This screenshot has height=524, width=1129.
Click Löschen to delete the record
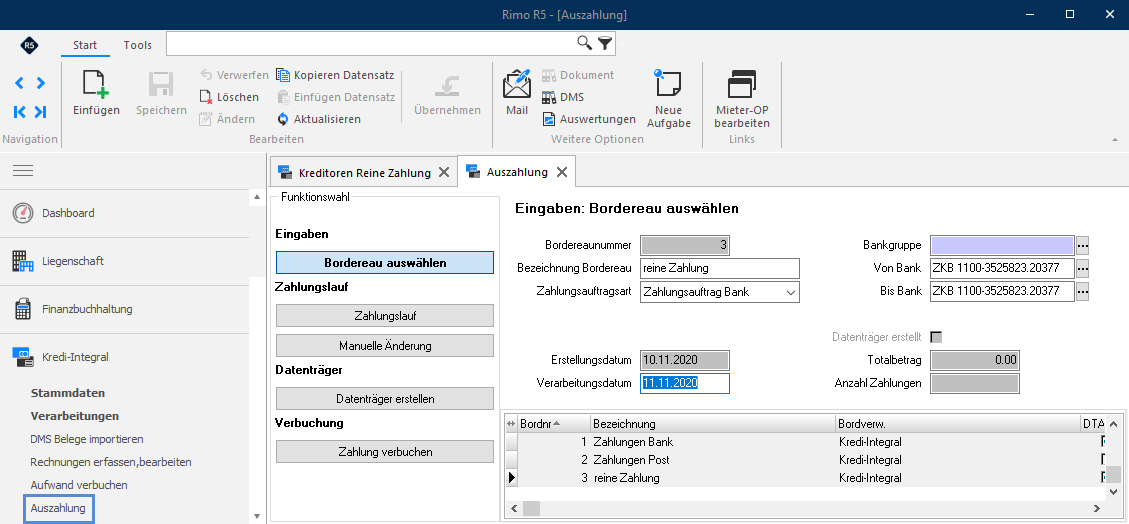click(228, 97)
